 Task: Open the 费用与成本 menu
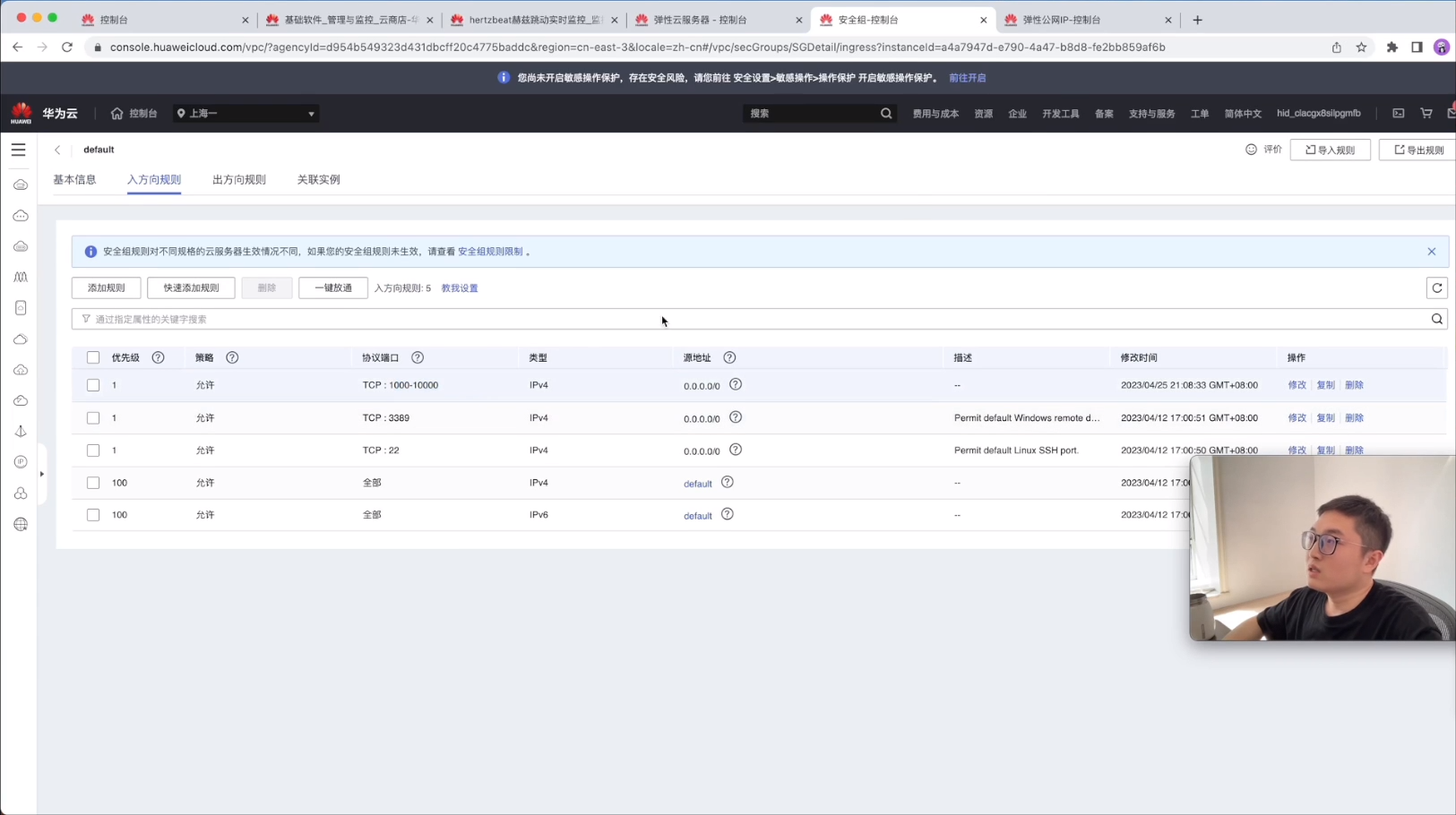pos(935,114)
